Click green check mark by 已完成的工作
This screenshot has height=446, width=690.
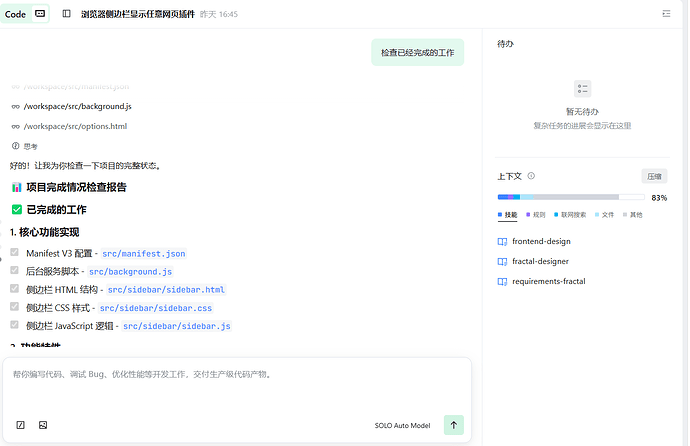click(x=17, y=210)
